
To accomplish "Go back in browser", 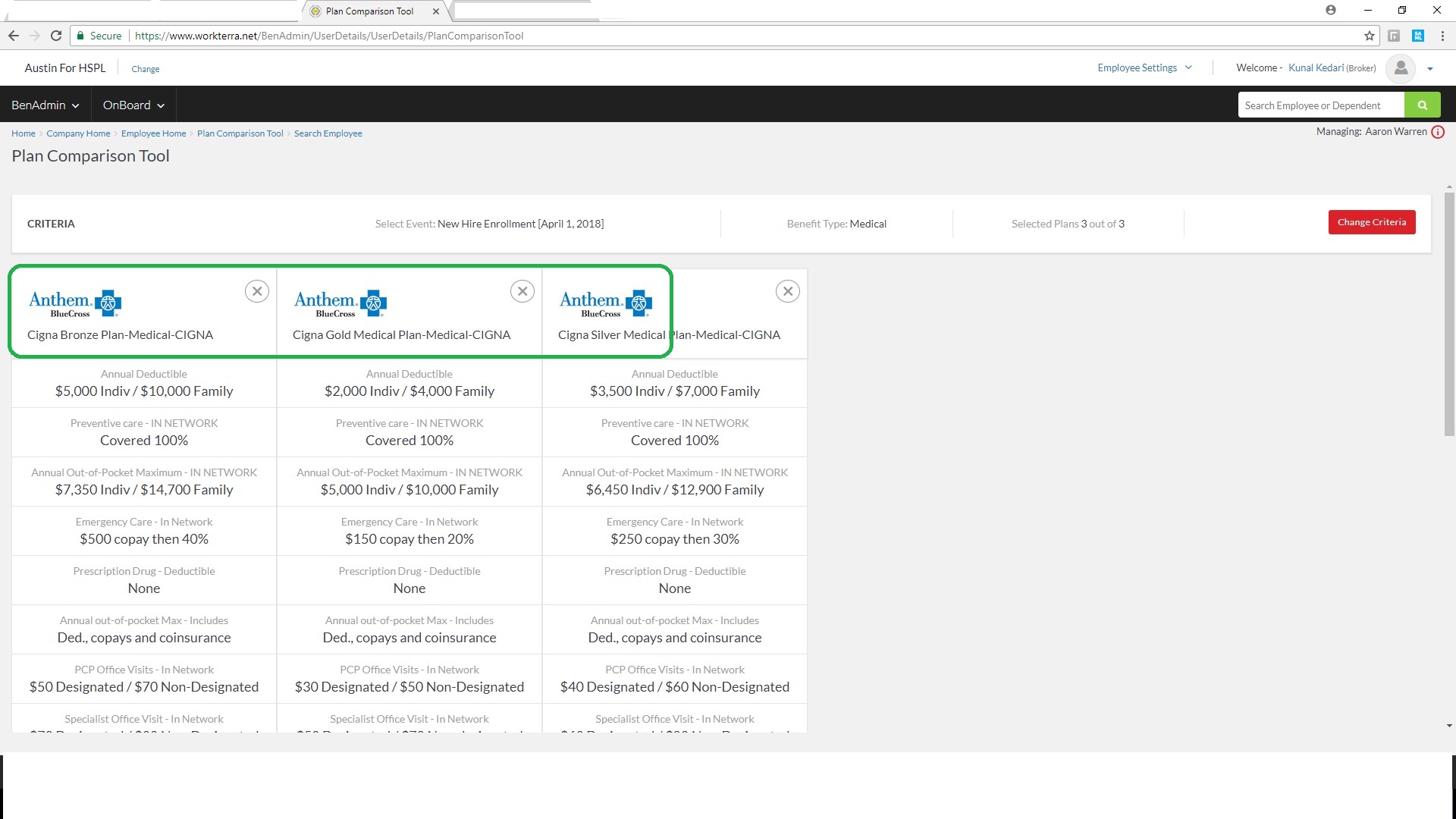I will pos(14,36).
